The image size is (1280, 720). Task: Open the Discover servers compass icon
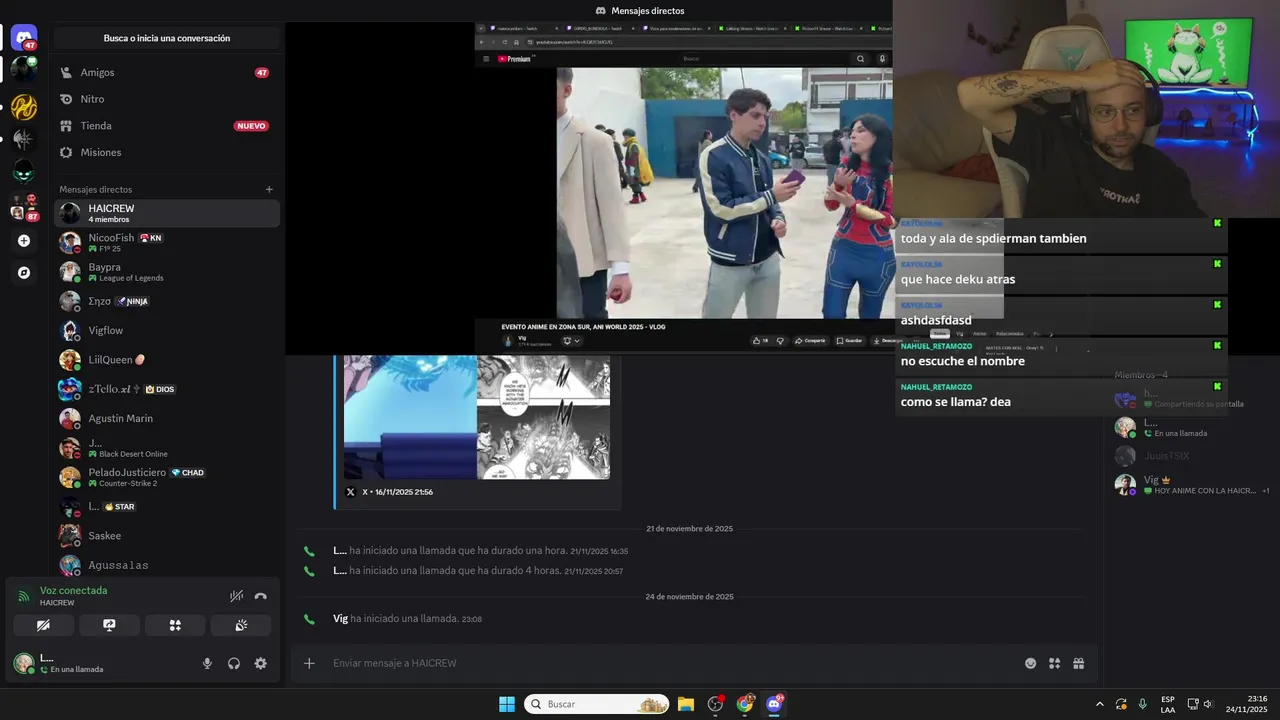click(24, 273)
